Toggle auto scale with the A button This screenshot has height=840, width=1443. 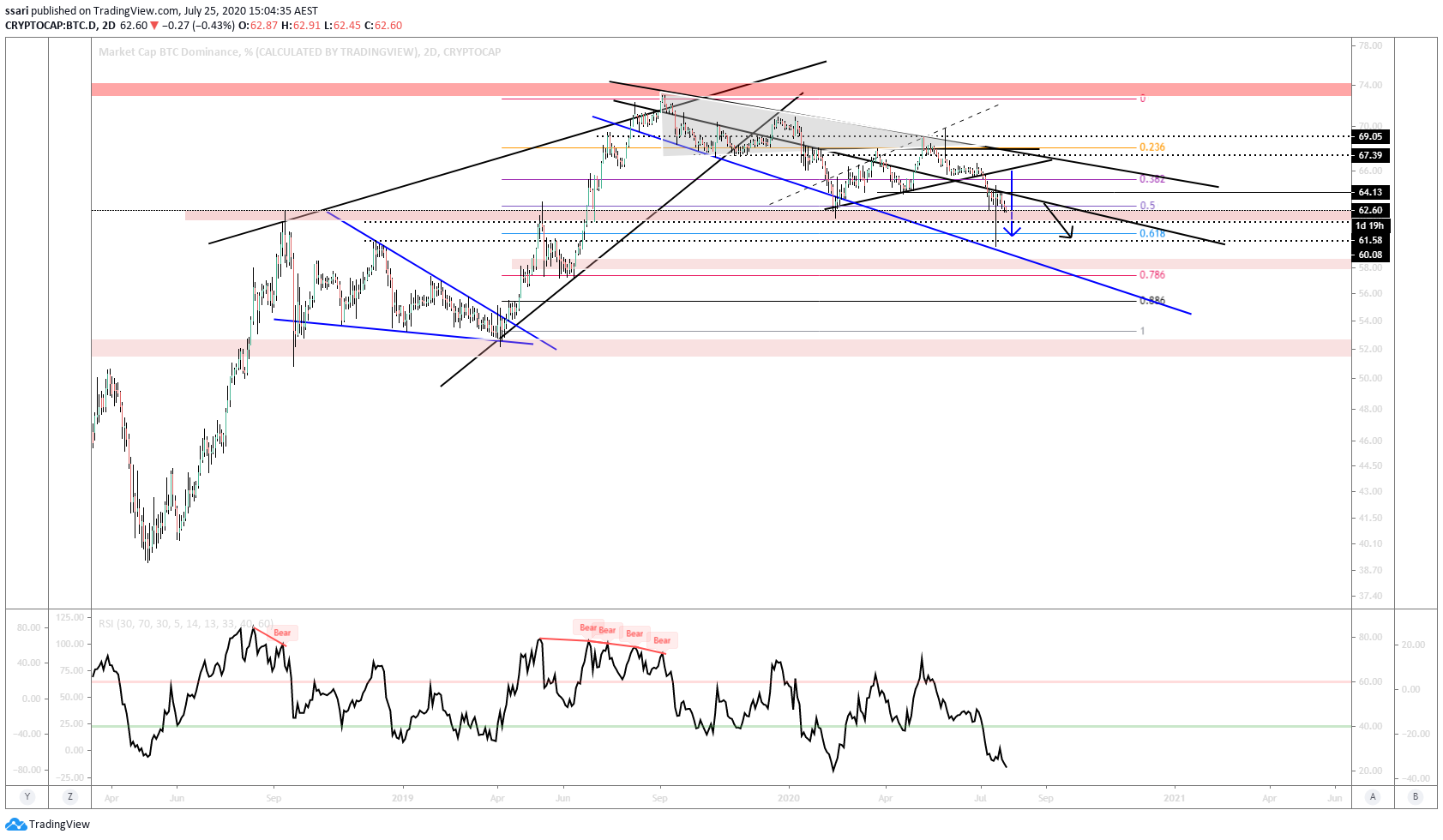(x=1373, y=797)
